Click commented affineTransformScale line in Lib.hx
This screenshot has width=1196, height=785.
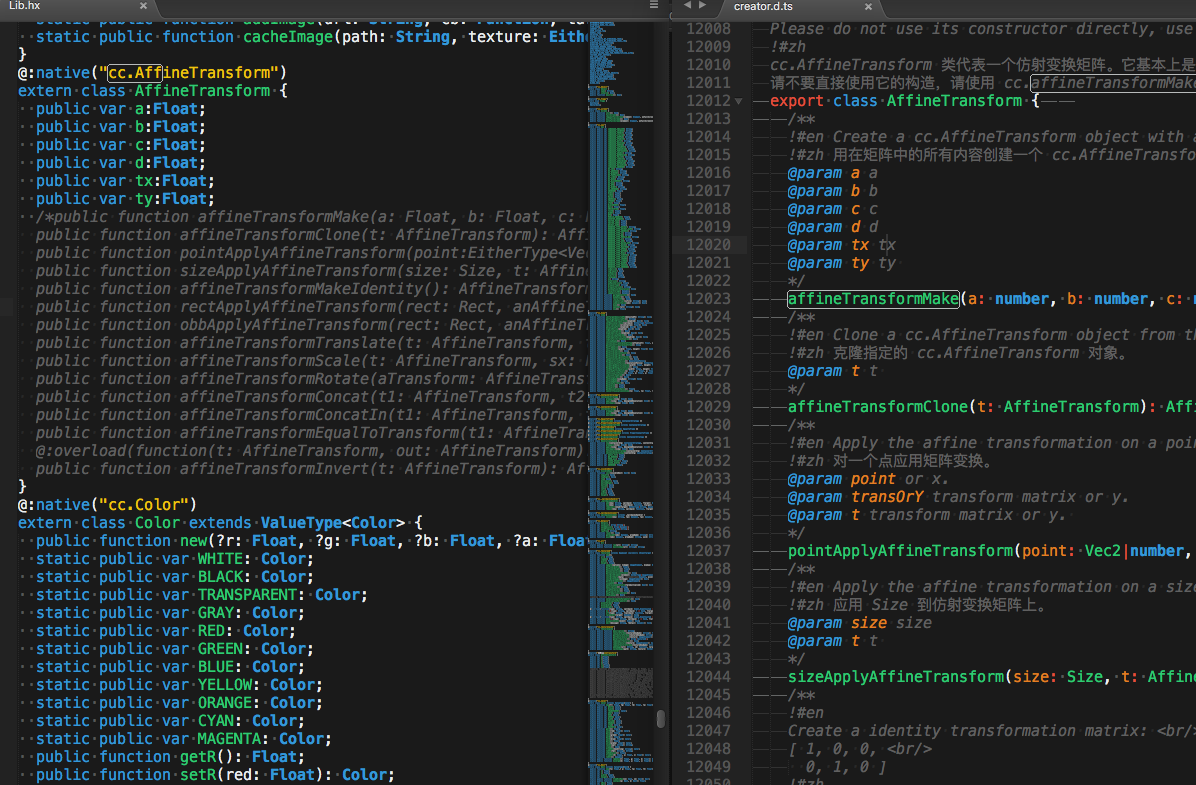[311, 361]
